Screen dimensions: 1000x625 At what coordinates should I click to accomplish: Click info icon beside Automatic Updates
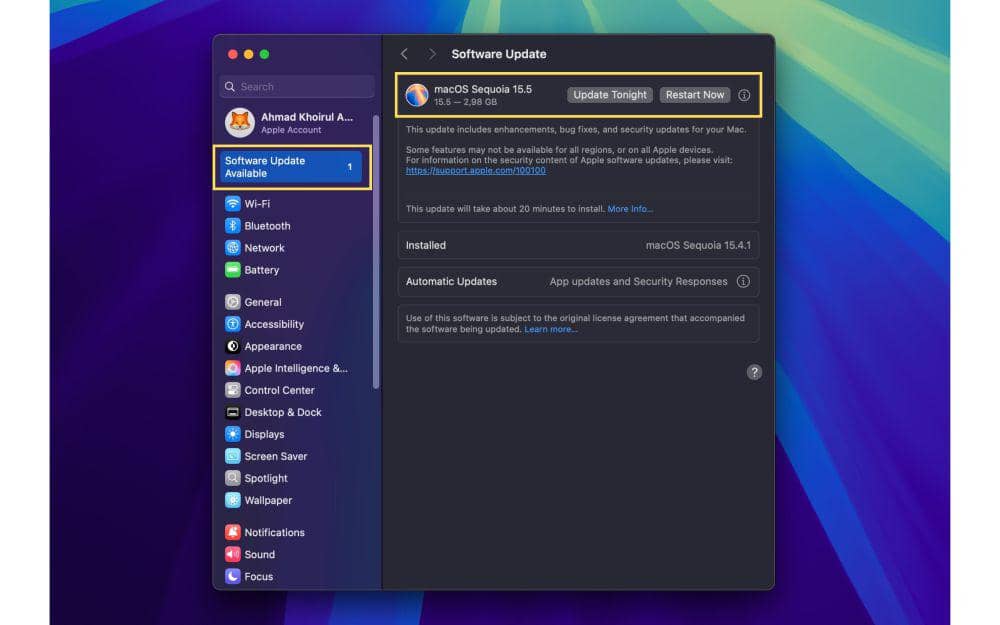click(x=743, y=281)
